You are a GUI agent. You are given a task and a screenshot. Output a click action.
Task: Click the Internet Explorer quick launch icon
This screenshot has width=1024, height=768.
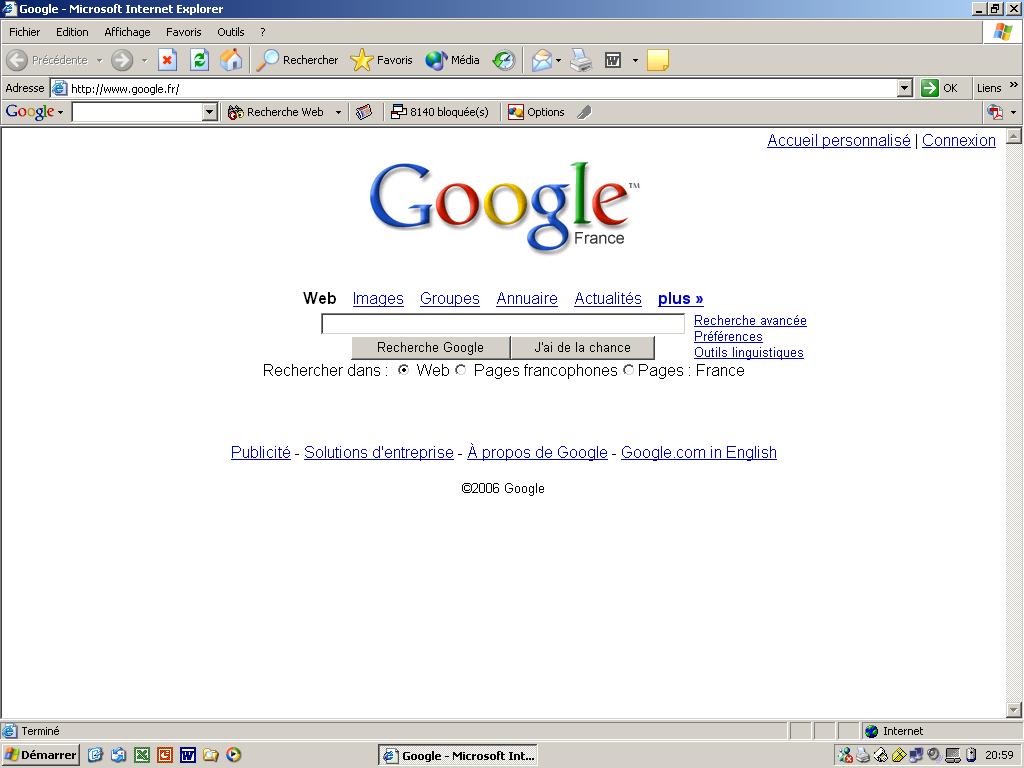pos(95,756)
